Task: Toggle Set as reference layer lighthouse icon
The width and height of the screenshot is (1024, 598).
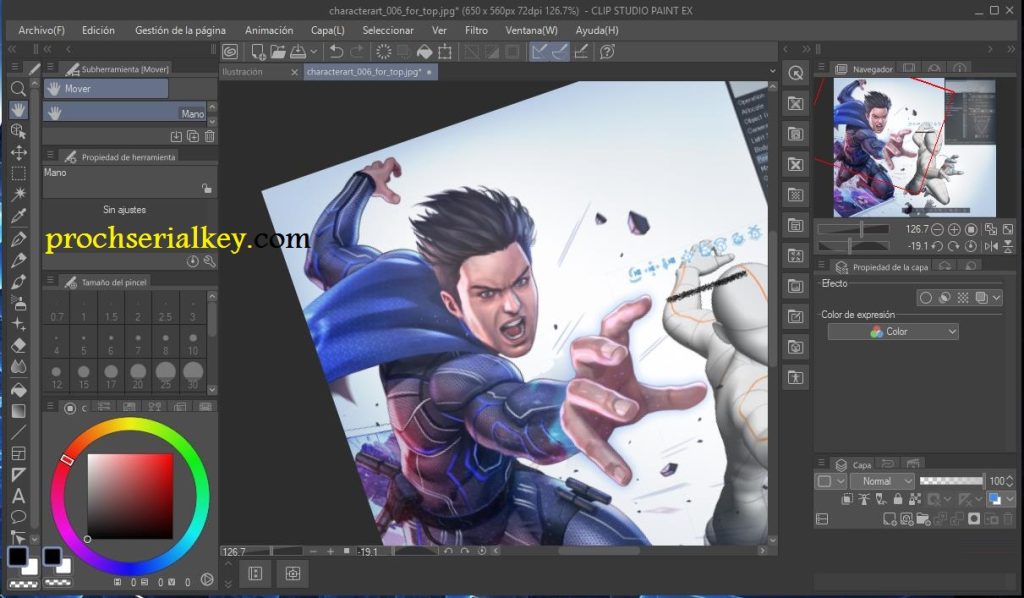Action: 864,499
